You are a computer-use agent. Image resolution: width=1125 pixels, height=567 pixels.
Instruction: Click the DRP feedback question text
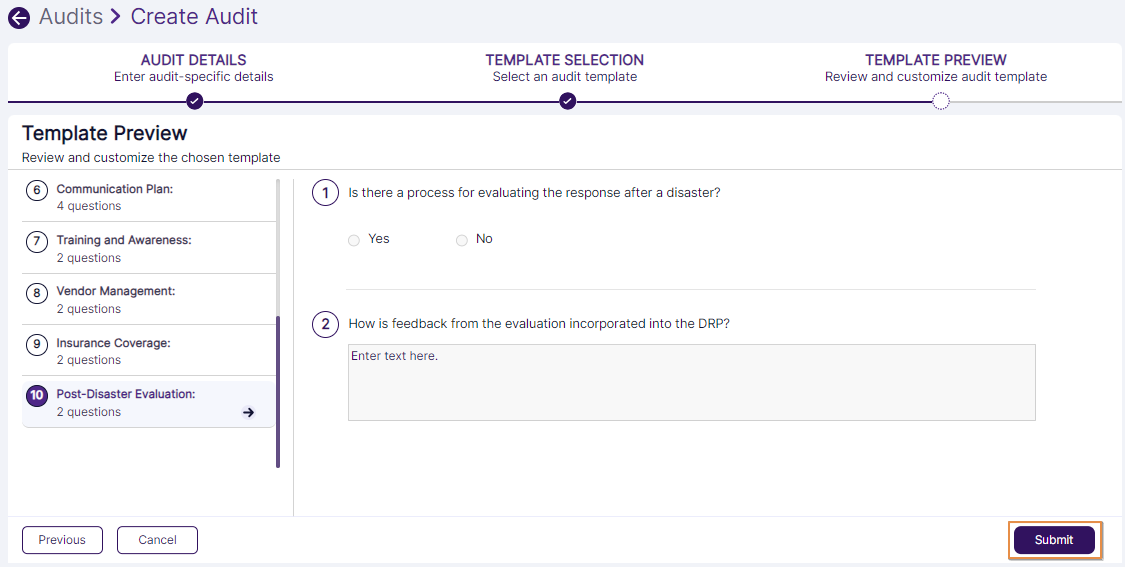click(539, 324)
